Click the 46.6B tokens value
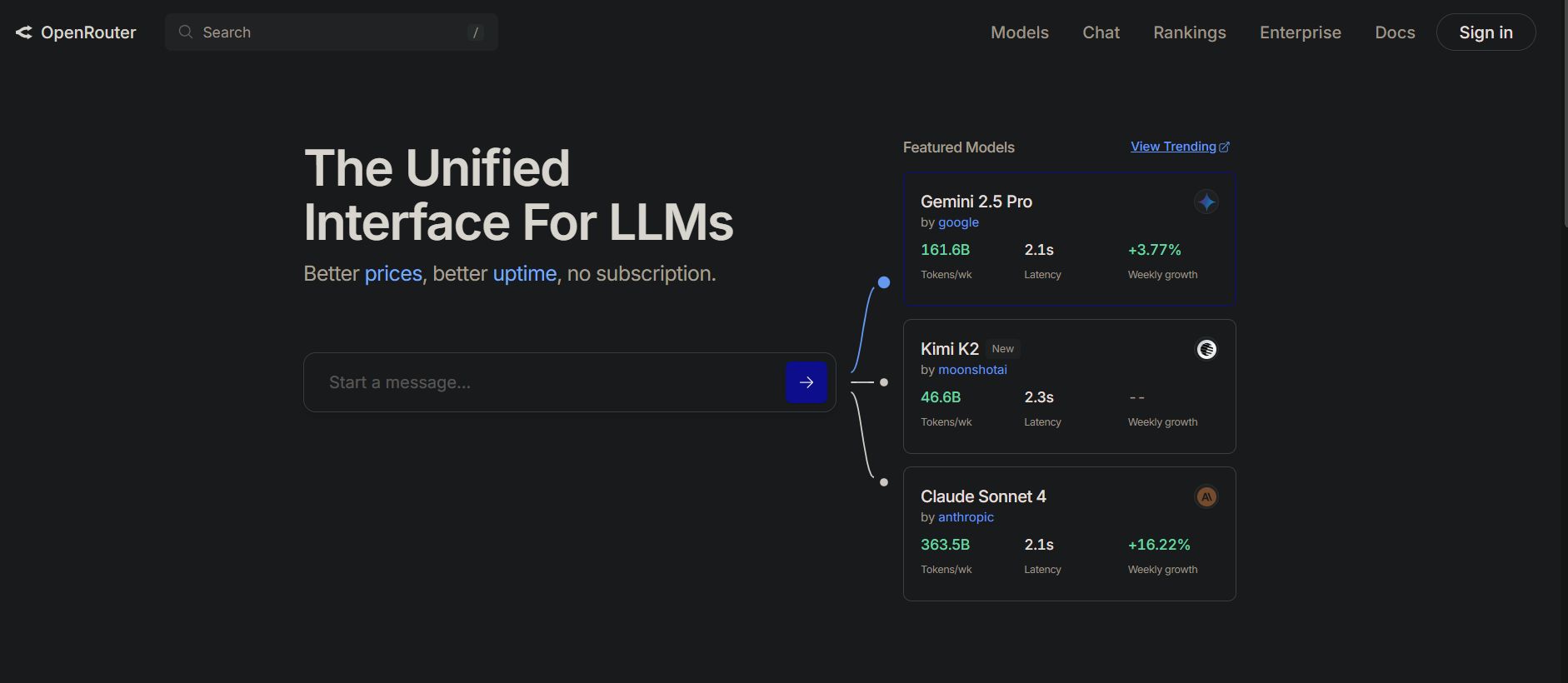The height and width of the screenshot is (683, 1568). tap(941, 397)
